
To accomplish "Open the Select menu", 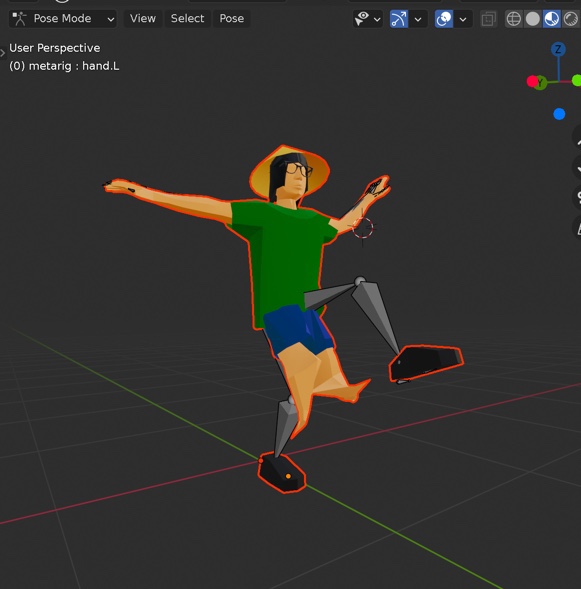I will pyautogui.click(x=187, y=18).
